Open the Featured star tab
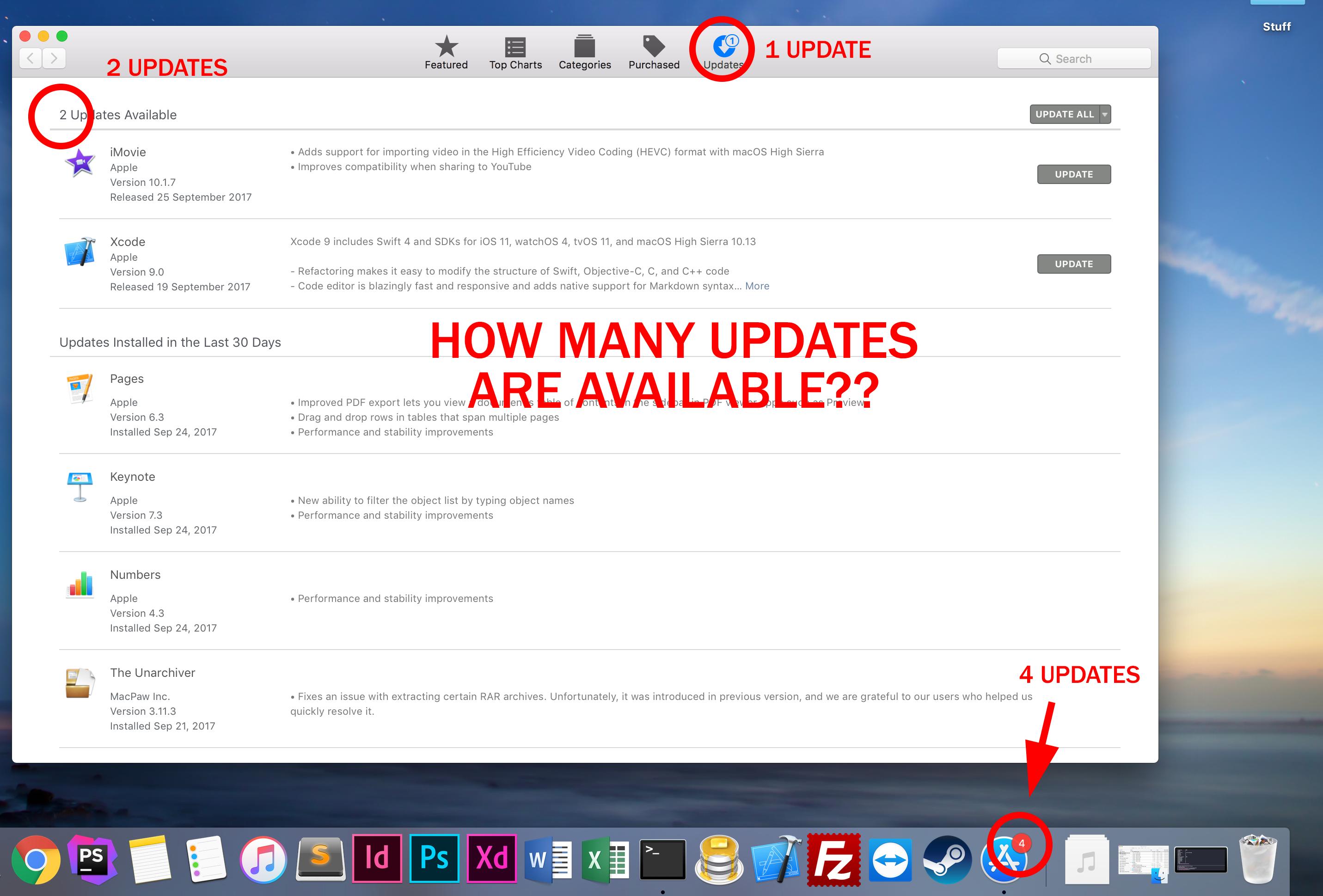 coord(446,52)
